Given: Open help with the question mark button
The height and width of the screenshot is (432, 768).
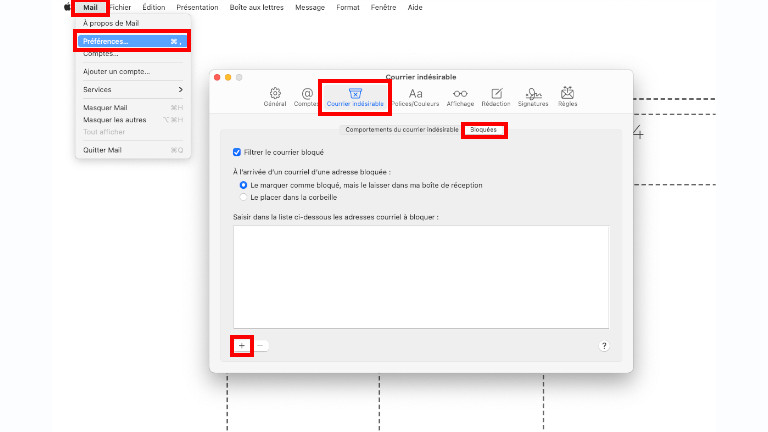Looking at the screenshot, I should 604,346.
